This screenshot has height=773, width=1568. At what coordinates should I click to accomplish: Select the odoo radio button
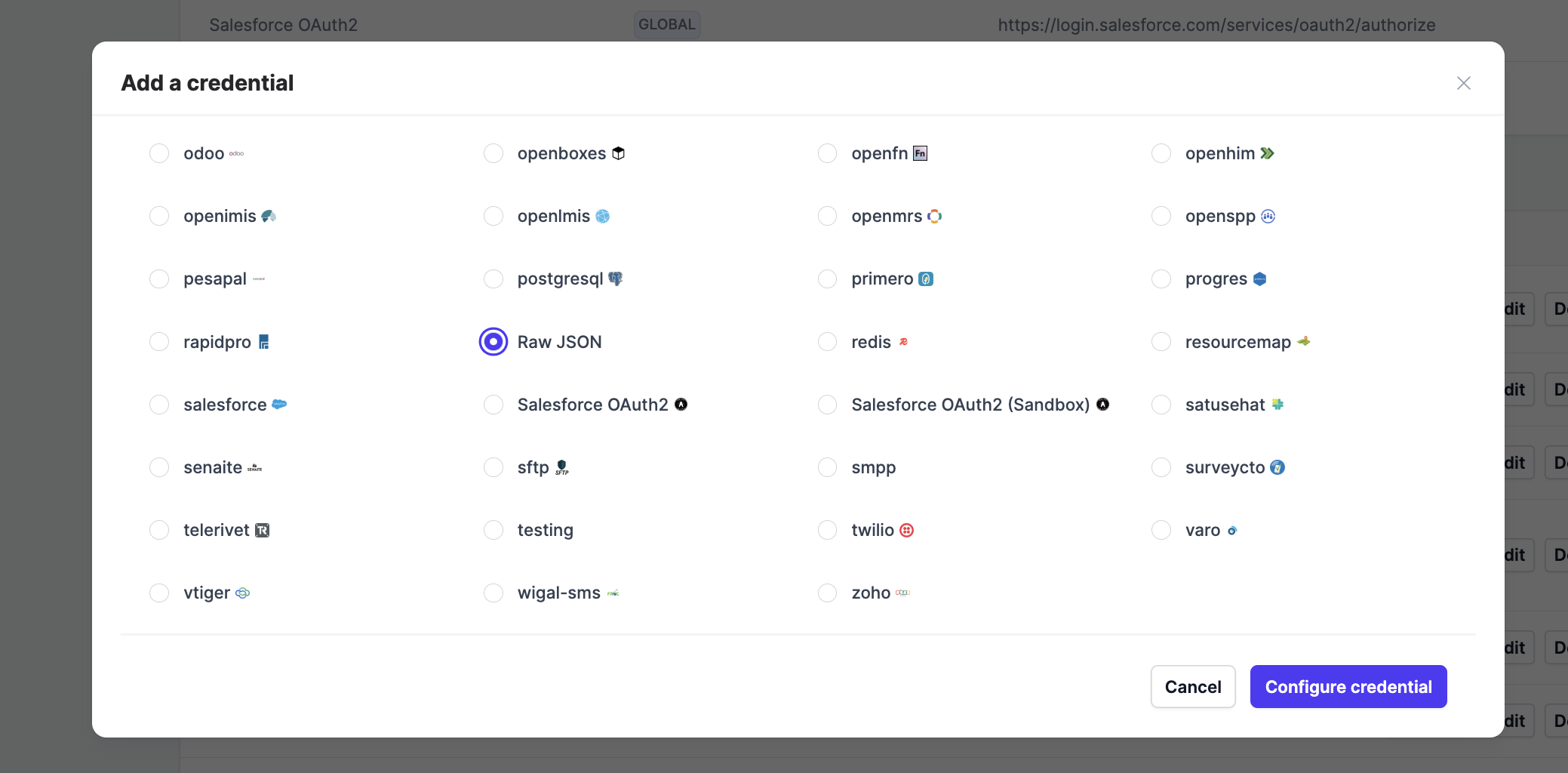click(159, 153)
